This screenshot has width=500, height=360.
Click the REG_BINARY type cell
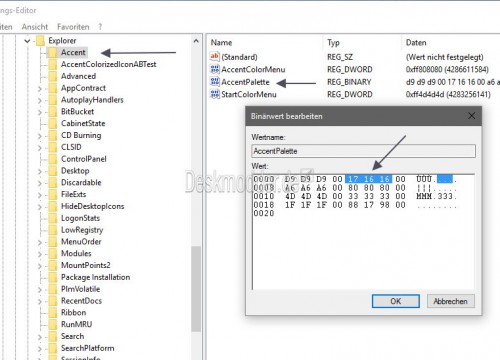[349, 82]
